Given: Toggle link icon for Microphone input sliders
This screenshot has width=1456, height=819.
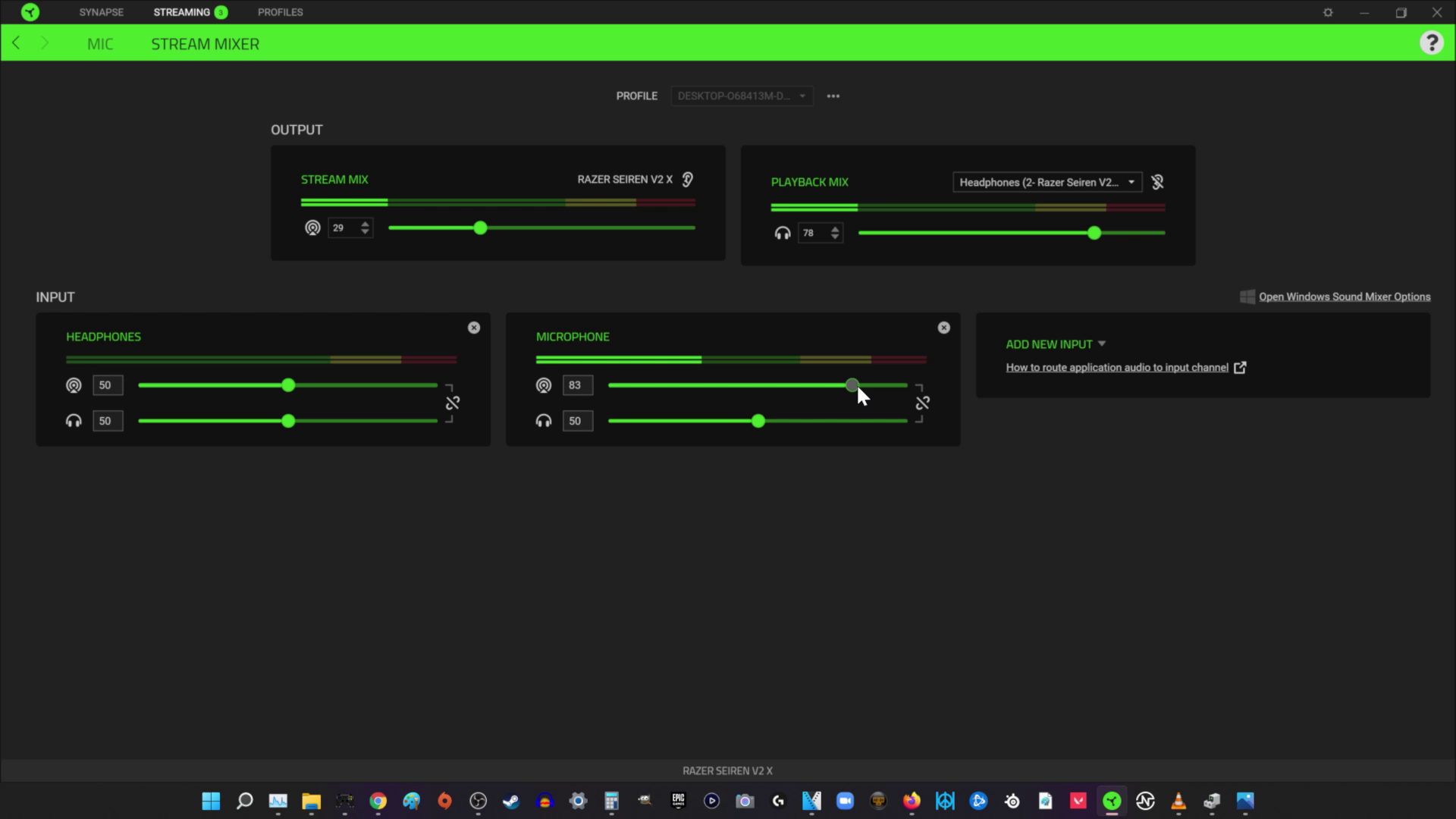Looking at the screenshot, I should pos(923,403).
